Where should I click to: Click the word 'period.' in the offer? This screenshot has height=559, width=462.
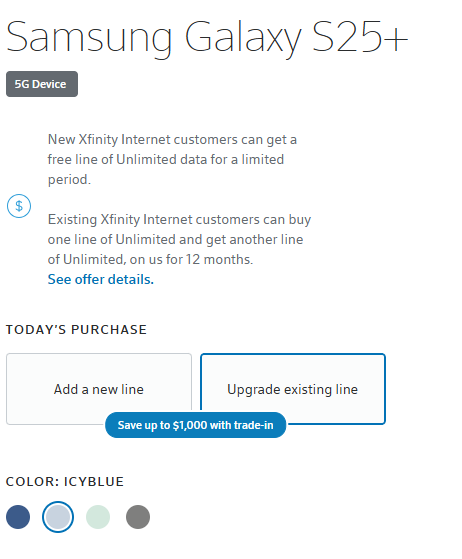[x=69, y=179]
